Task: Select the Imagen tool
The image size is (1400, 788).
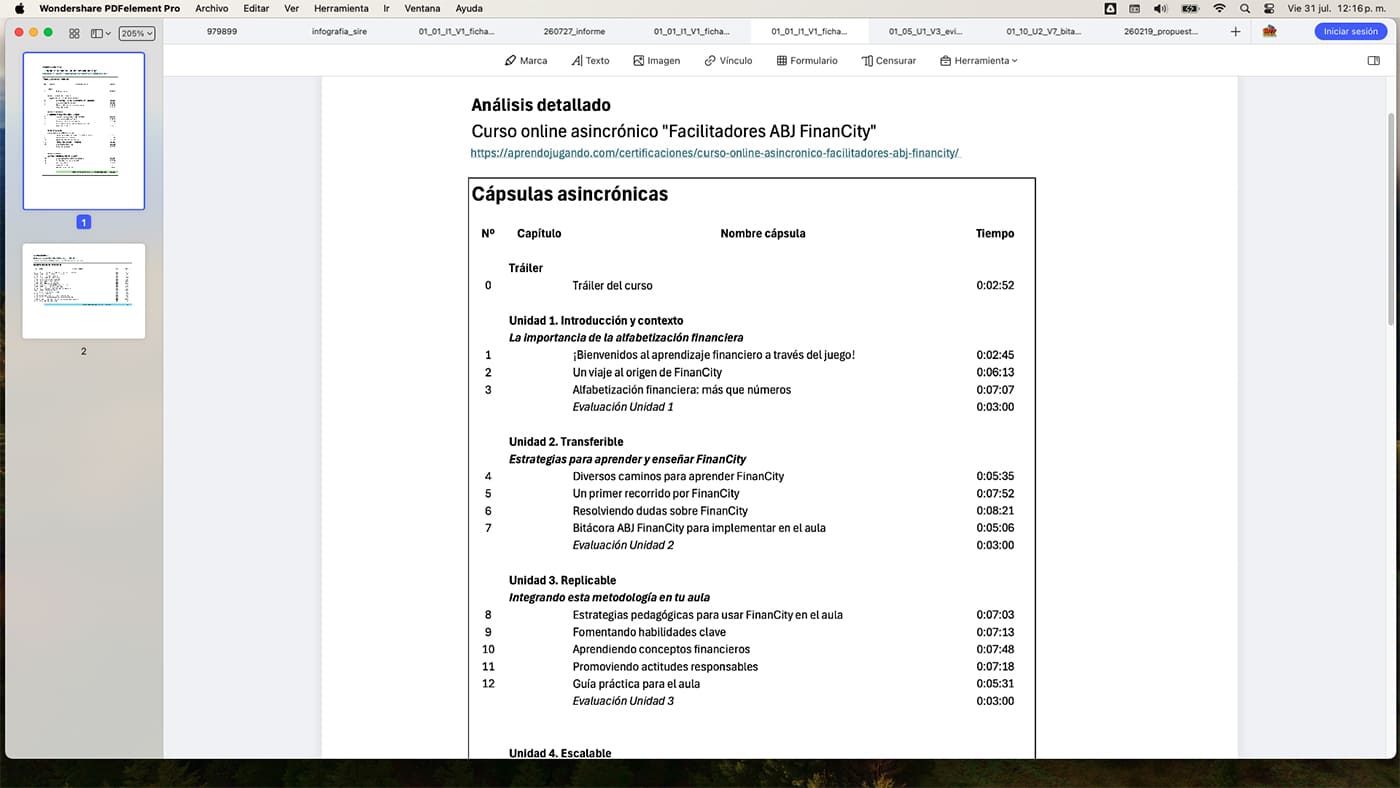Action: (x=656, y=61)
